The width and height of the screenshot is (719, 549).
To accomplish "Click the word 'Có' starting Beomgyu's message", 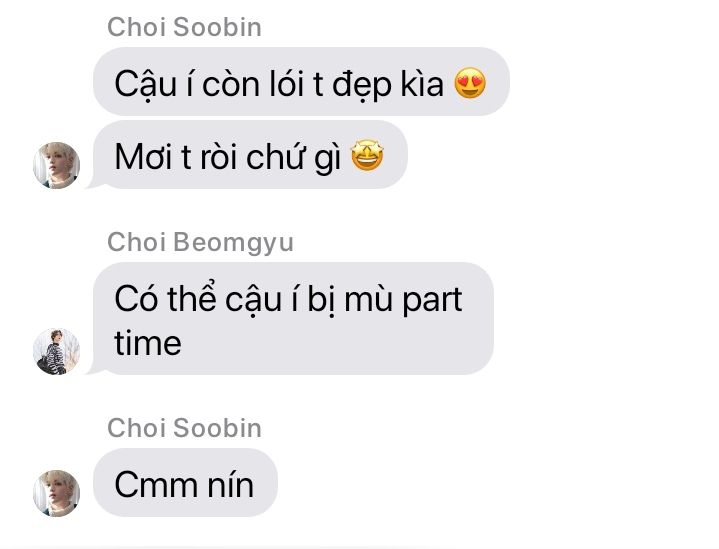I will coord(136,297).
